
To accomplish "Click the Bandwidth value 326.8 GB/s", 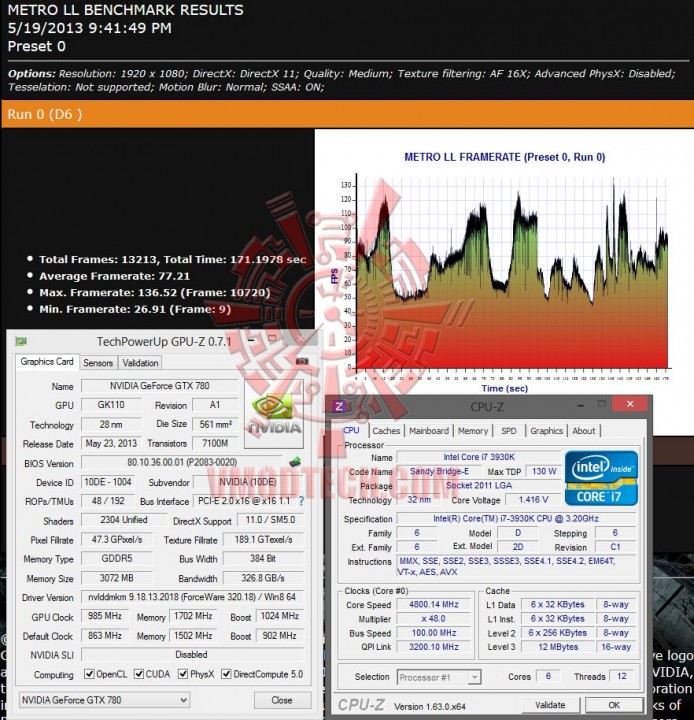I will click(263, 578).
